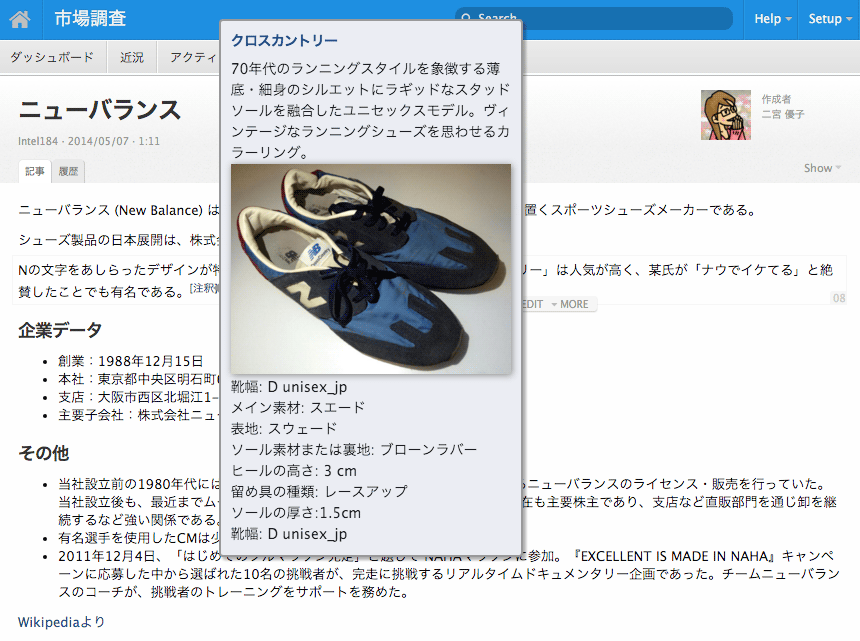Select the 記事 tab
Viewport: 860px width, 641px height.
point(35,171)
